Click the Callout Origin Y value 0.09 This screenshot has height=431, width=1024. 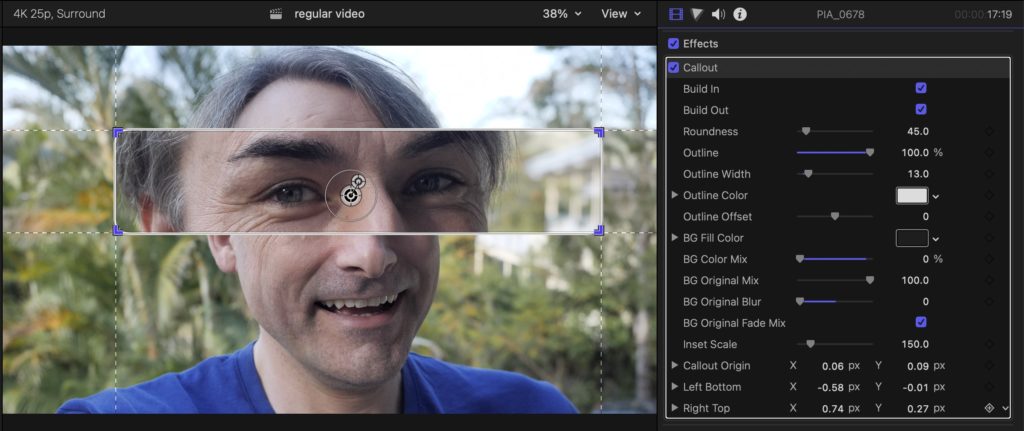[x=917, y=366]
